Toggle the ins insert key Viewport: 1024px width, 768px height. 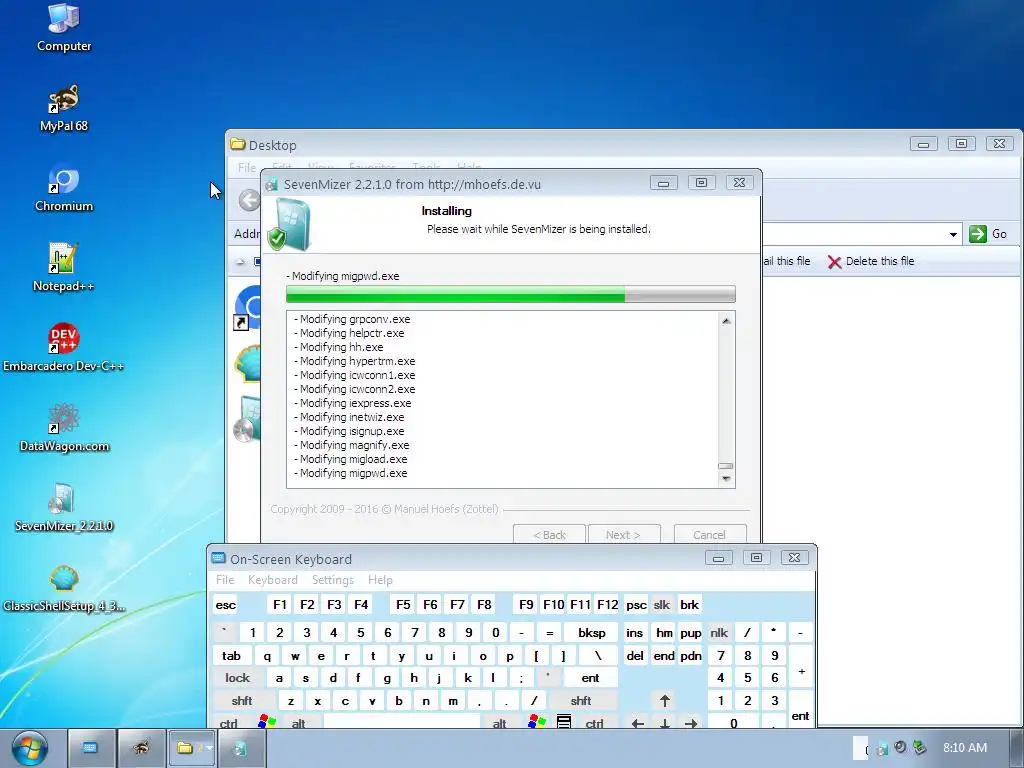click(635, 632)
